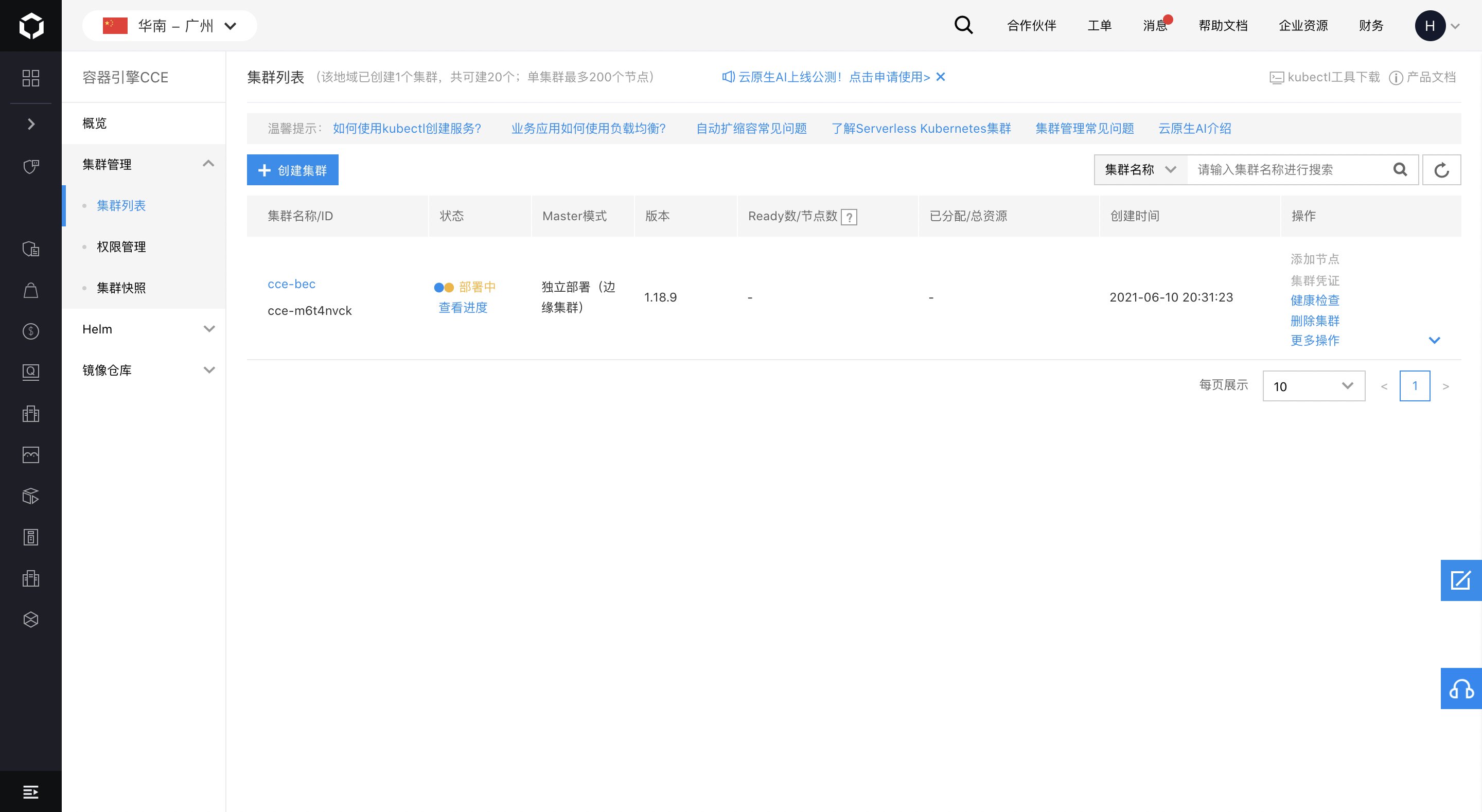Click search magnifier in cluster search box
The width and height of the screenshot is (1482, 812).
point(1400,169)
